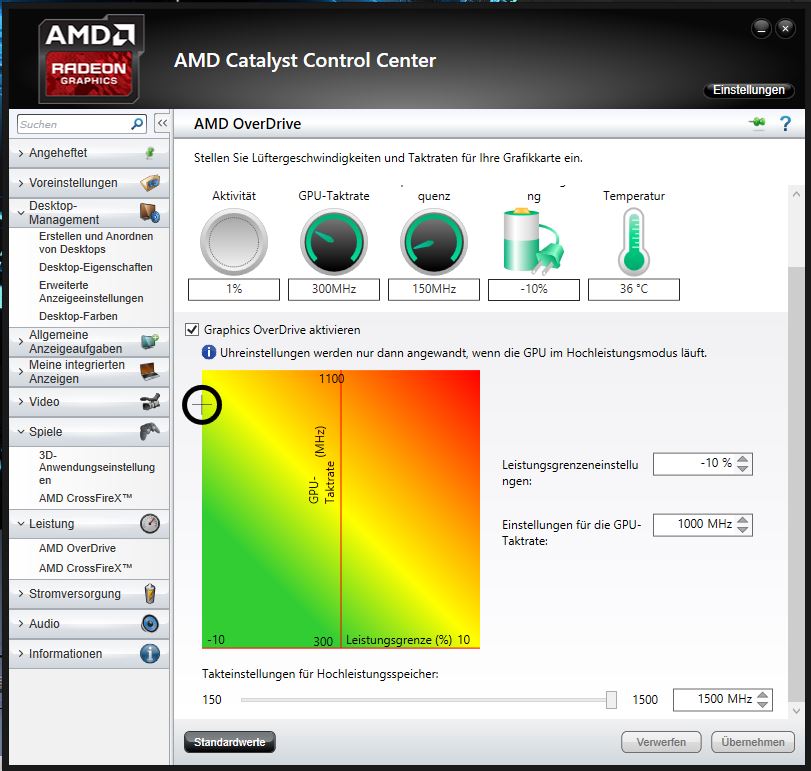Click the Leistung gauge icon
The height and width of the screenshot is (771, 811).
pos(150,523)
